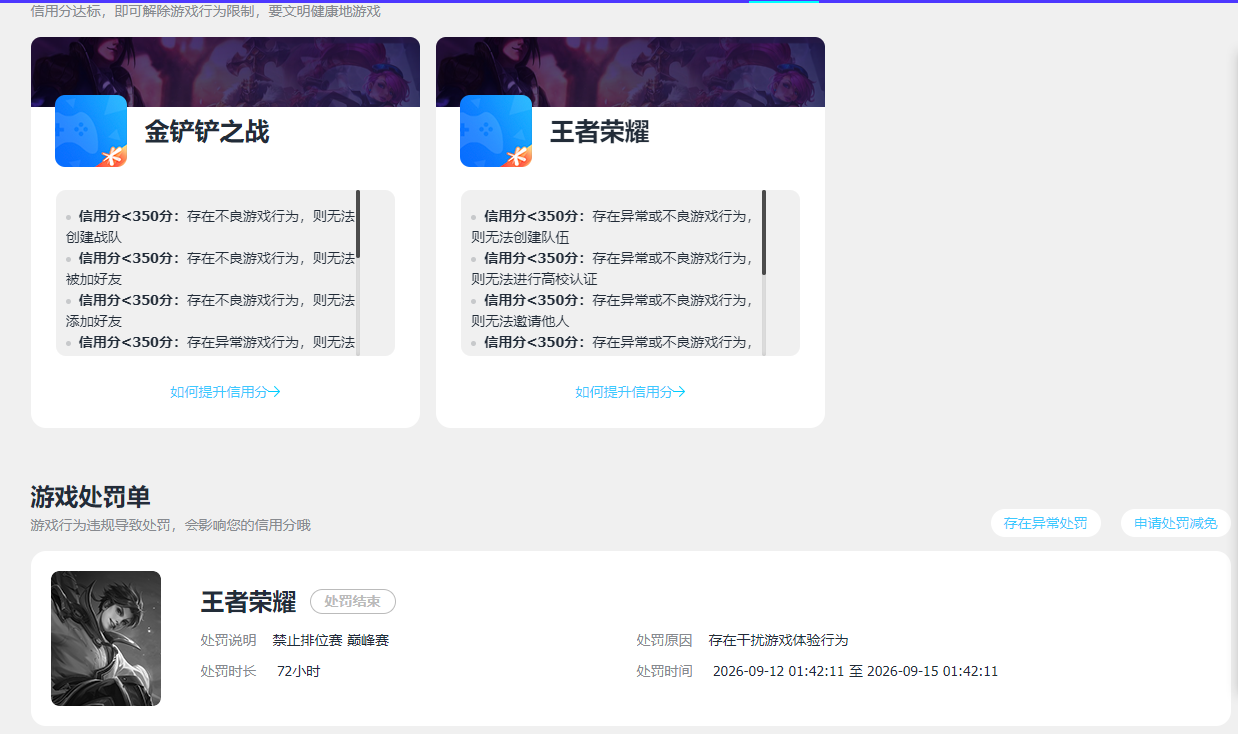This screenshot has width=1238, height=734.
Task: Click penalty reason 存在干扰游戏体验行为
Action: point(778,640)
